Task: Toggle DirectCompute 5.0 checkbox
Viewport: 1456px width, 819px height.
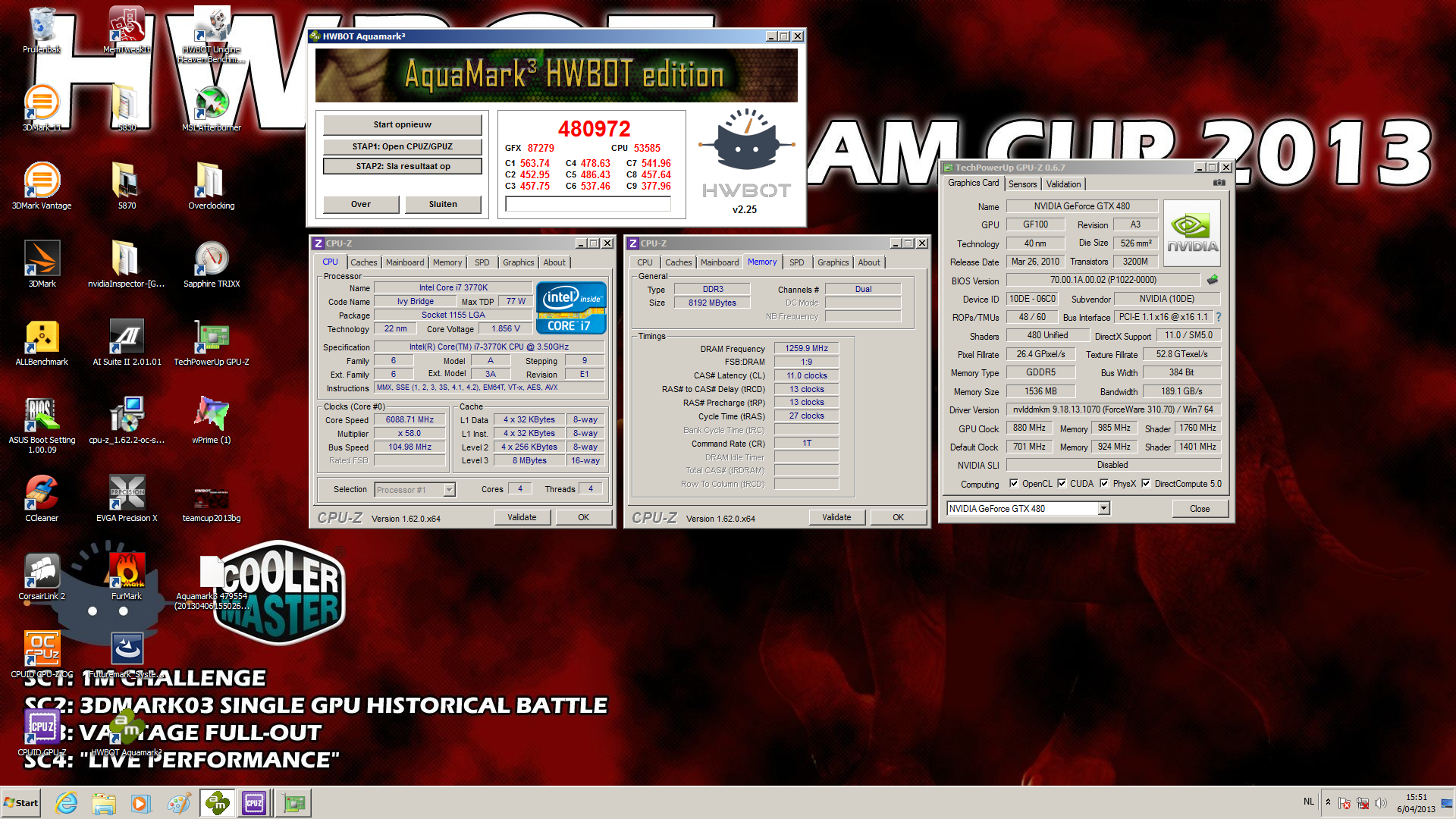Action: coord(1146,483)
